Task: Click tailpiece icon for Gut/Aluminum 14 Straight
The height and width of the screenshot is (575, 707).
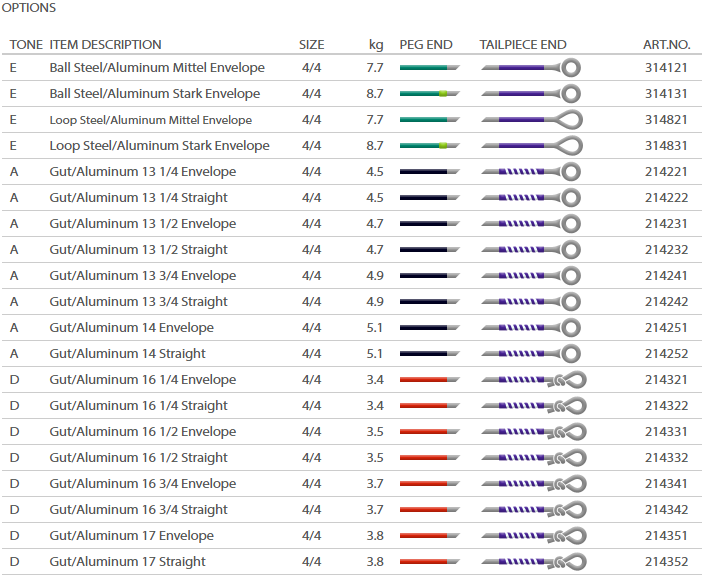Action: coord(531,354)
